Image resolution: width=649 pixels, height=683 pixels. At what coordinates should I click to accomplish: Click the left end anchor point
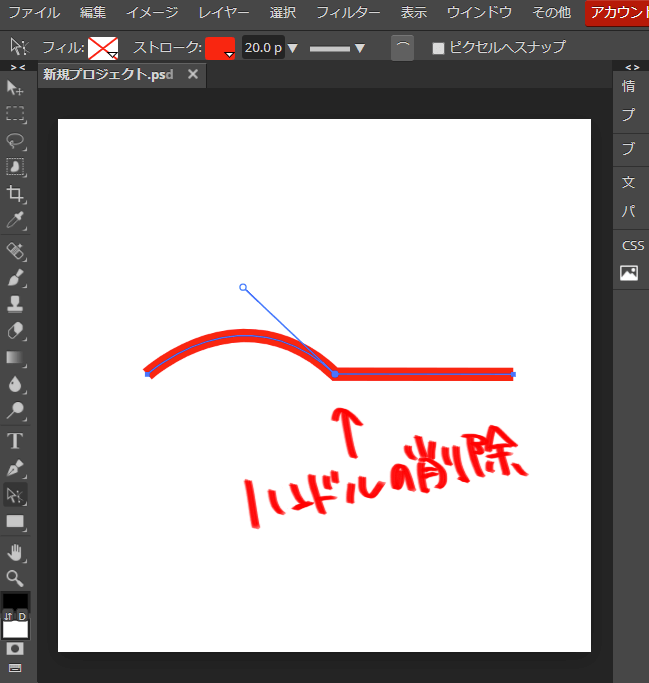point(148,374)
